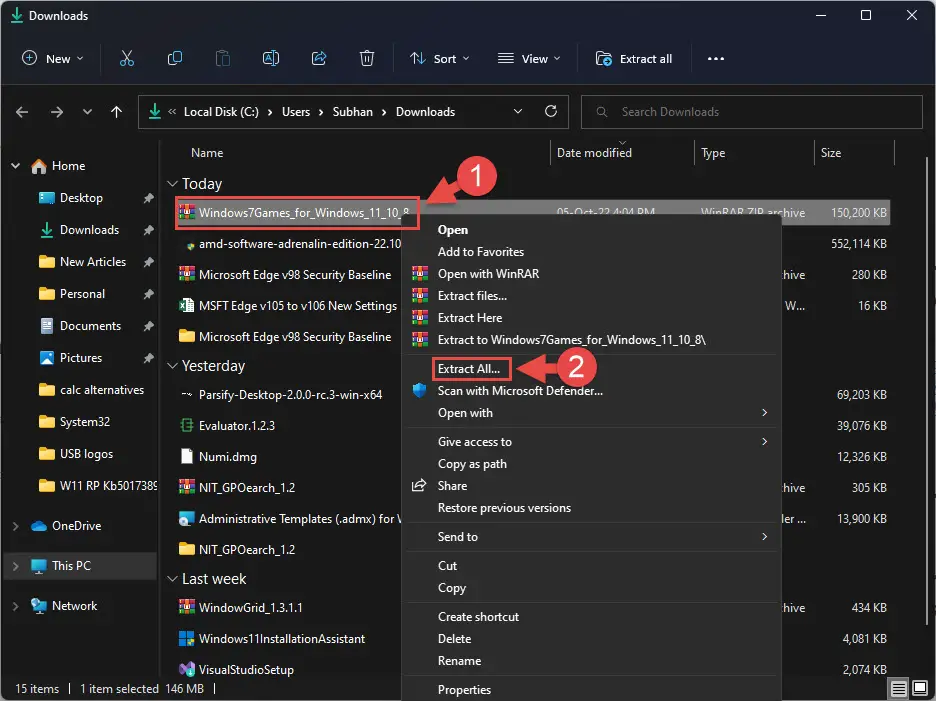Image resolution: width=936 pixels, height=701 pixels.
Task: Sort by the Name column header
Action: tap(207, 153)
